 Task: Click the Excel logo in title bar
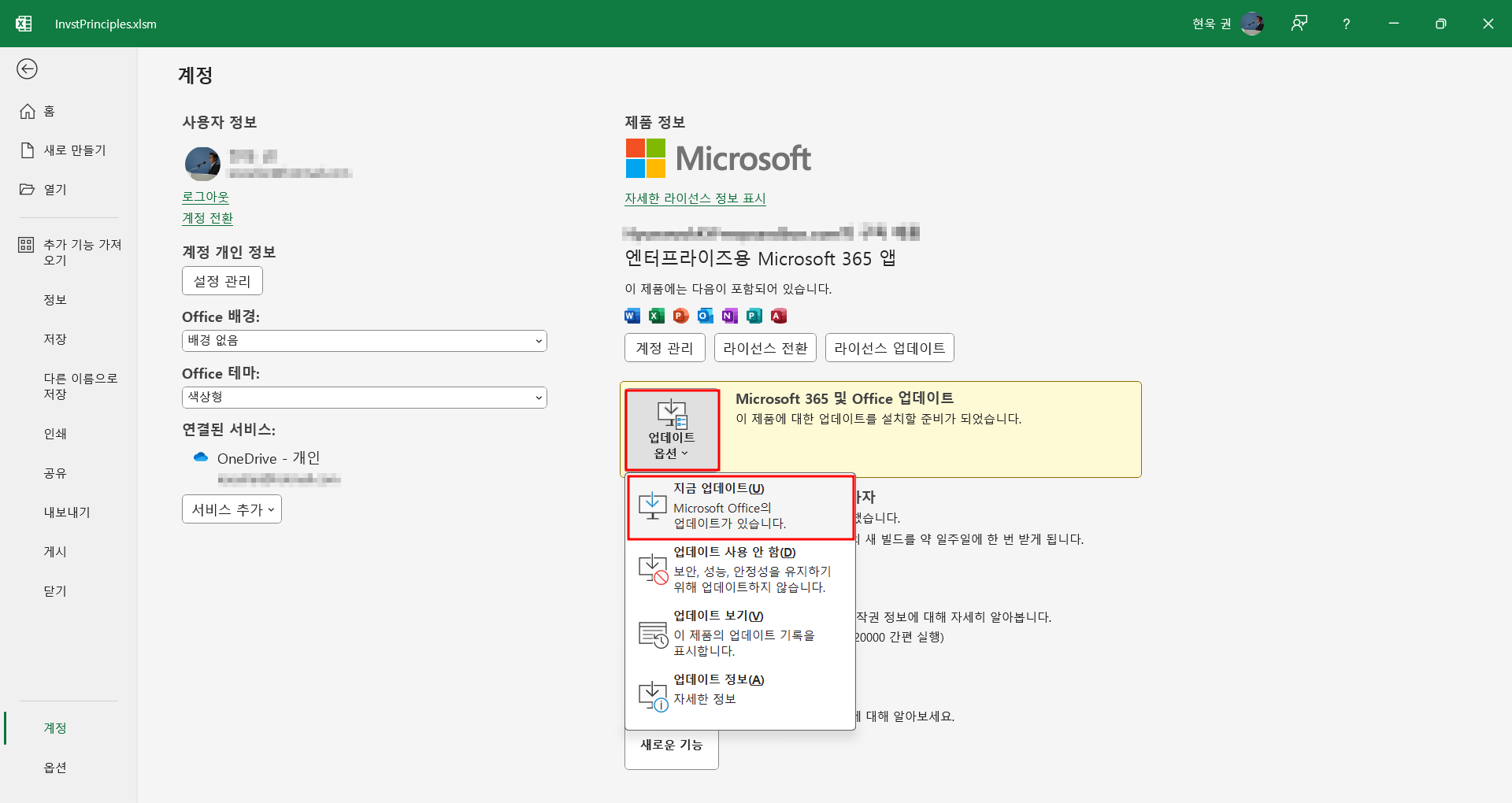24,24
